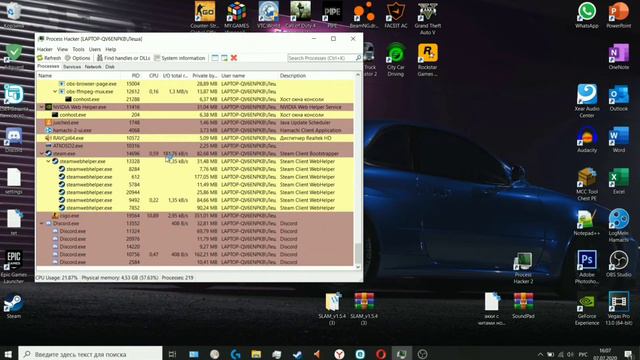The image size is (640, 360).
Task: Open the Tools menu
Action: coord(78,49)
